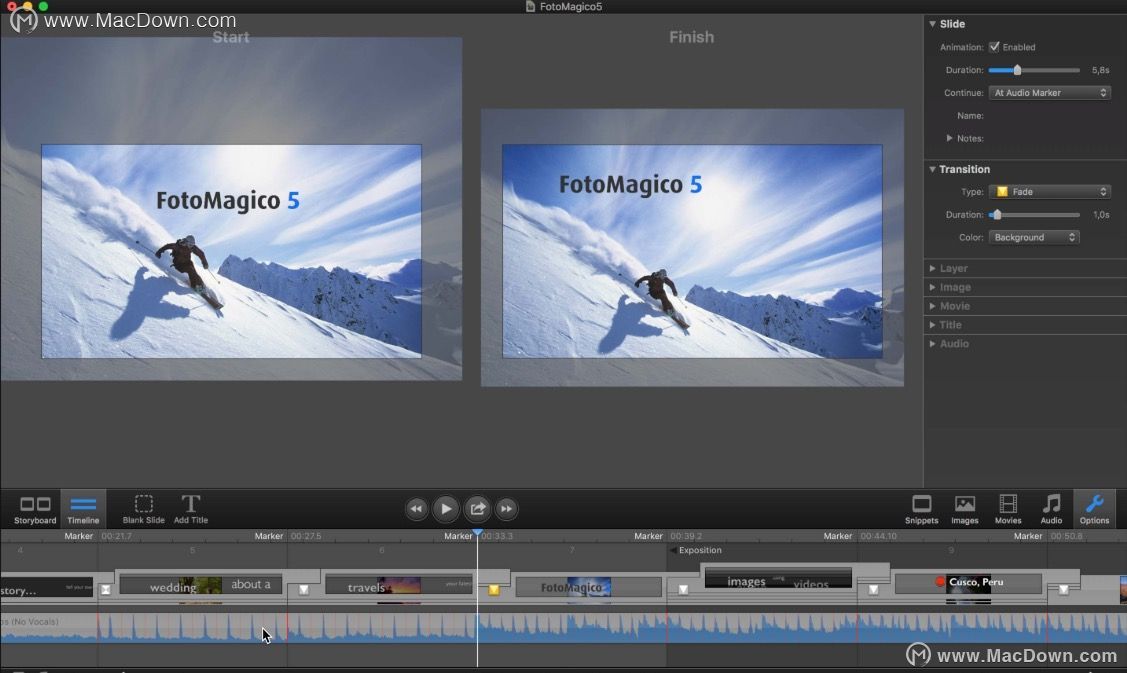Open the Transition Type Fade dropdown
This screenshot has width=1127, height=673.
(x=1049, y=192)
